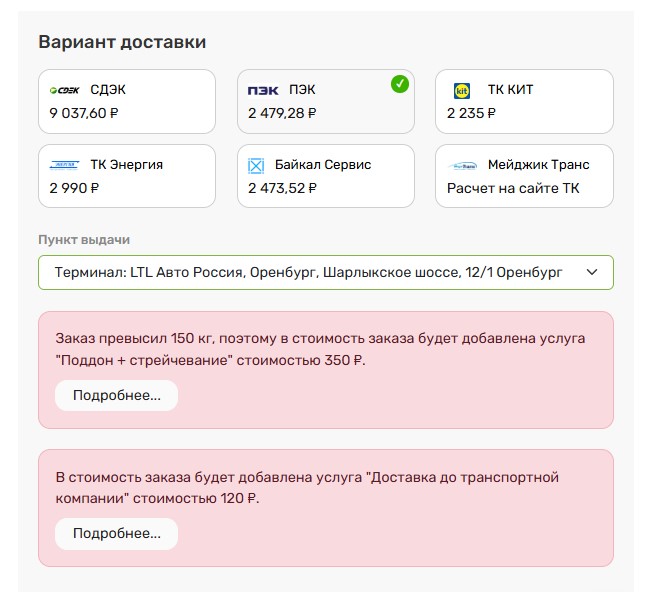The width and height of the screenshot is (651, 592).
Task: Click the yellow kit logo icon
Action: tap(462, 91)
